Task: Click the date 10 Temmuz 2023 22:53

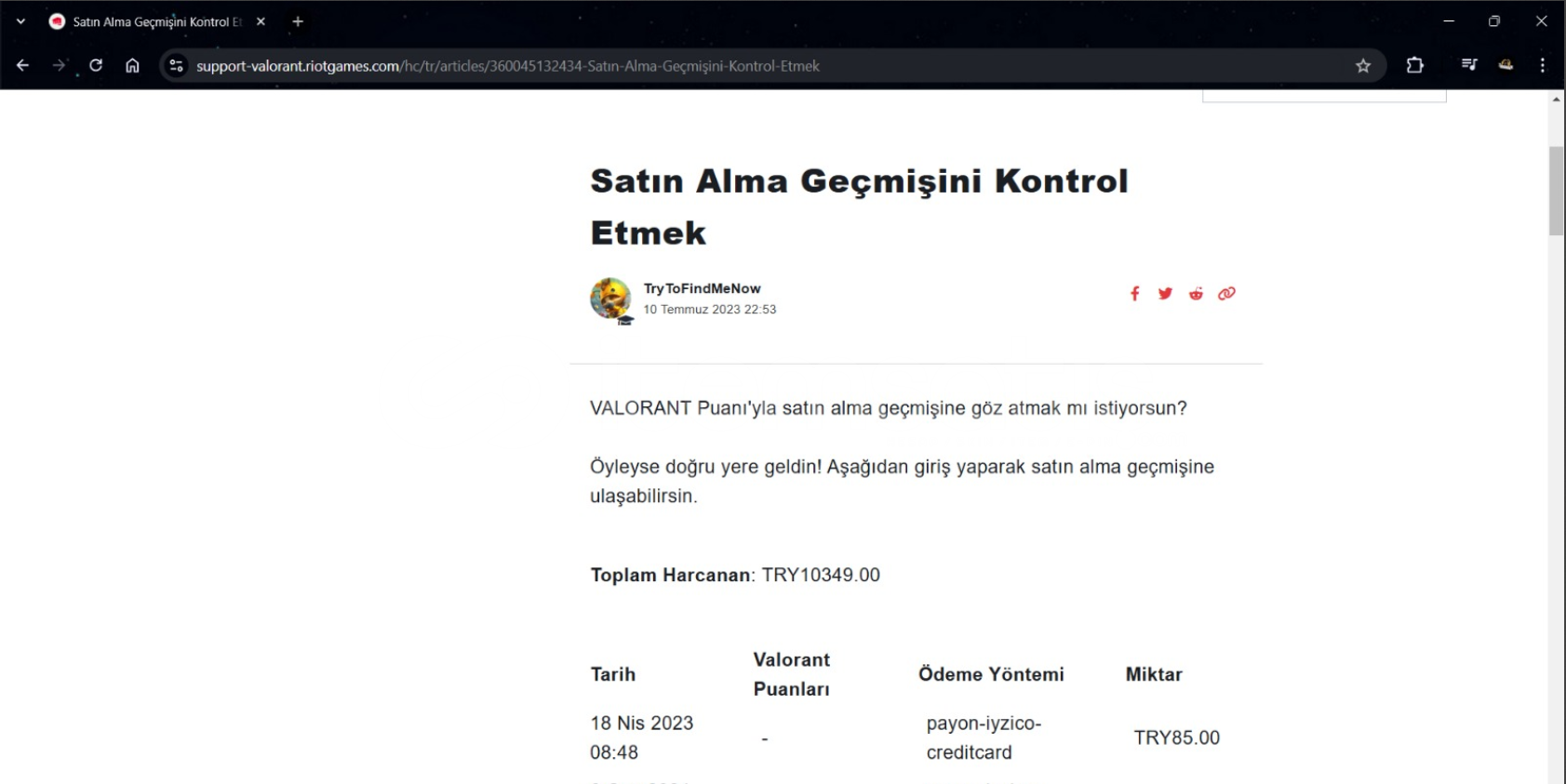Action: coord(709,310)
